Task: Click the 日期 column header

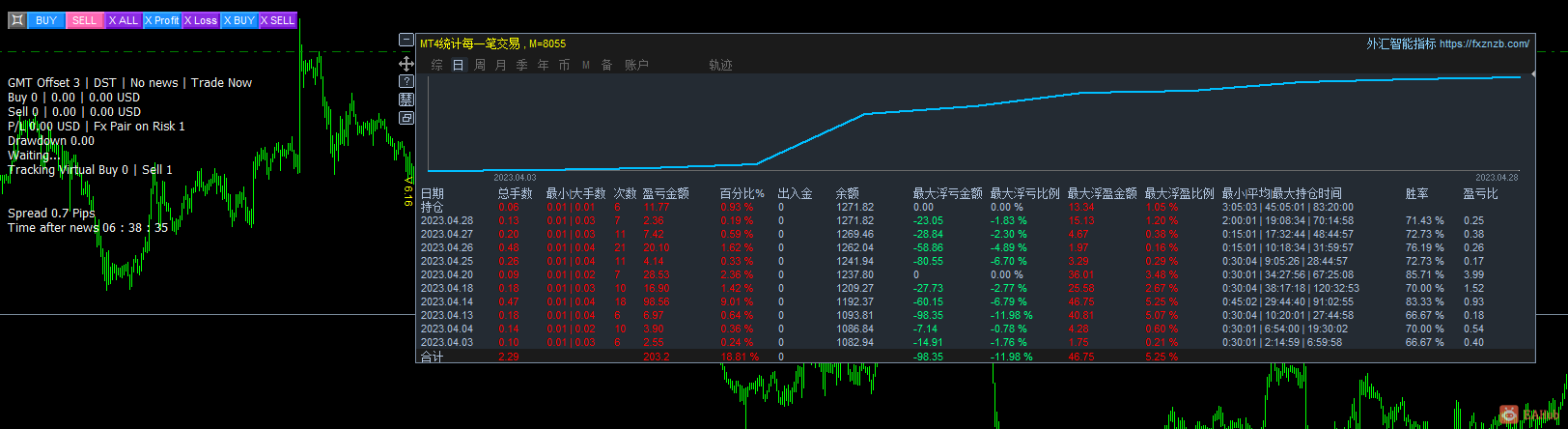Action: [x=433, y=193]
